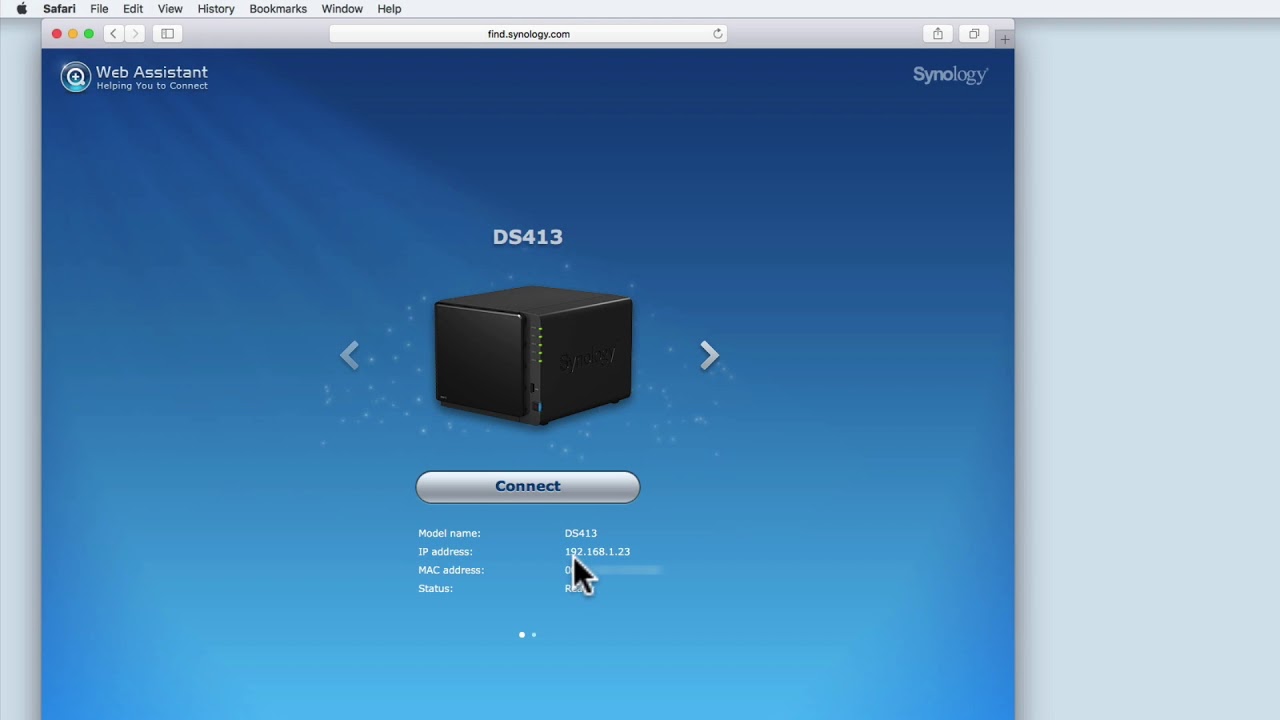Image resolution: width=1280 pixels, height=720 pixels.
Task: Go forward with Safari forward arrow
Action: (135, 34)
